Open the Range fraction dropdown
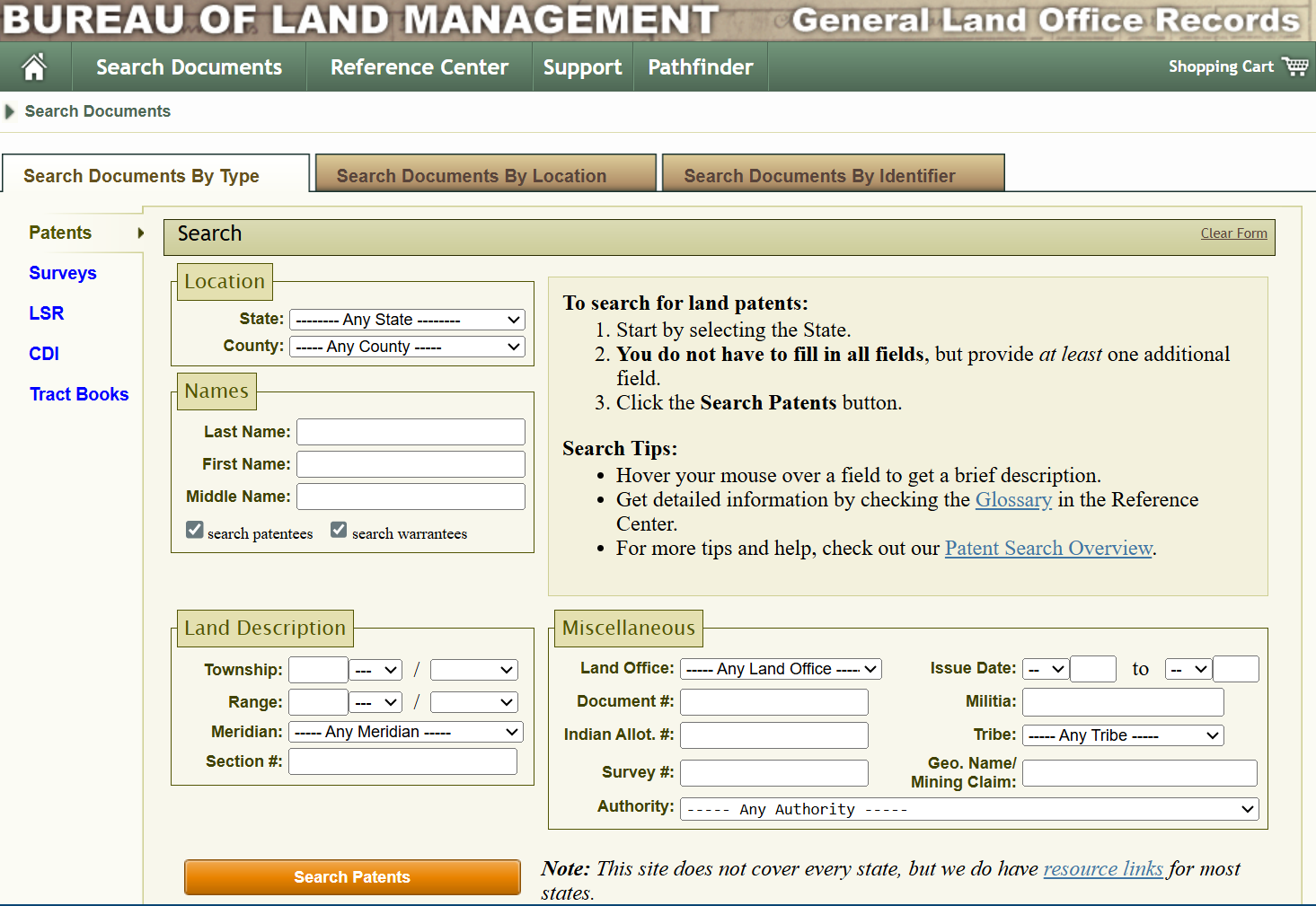 (474, 702)
